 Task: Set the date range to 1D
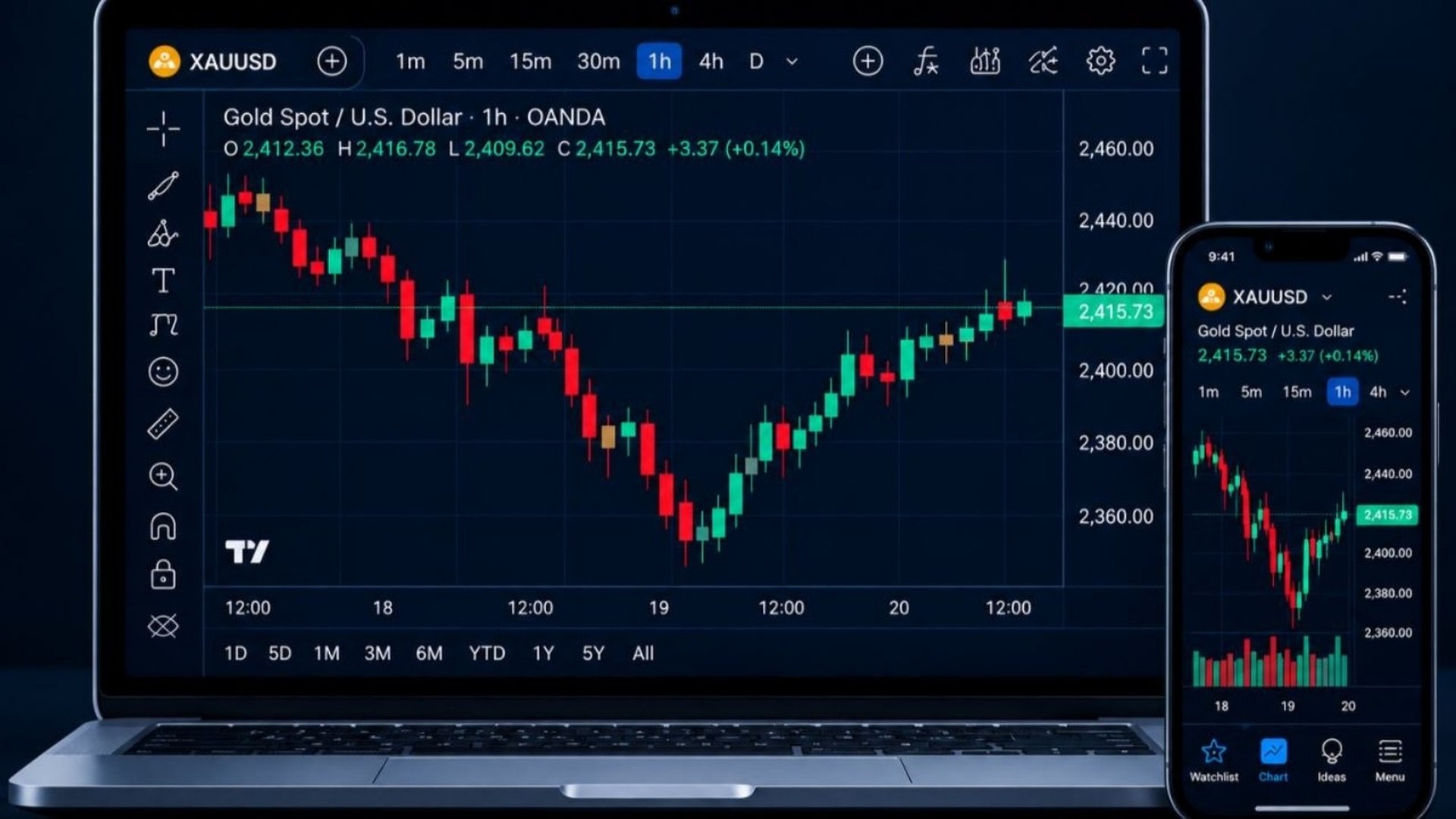[x=236, y=653]
